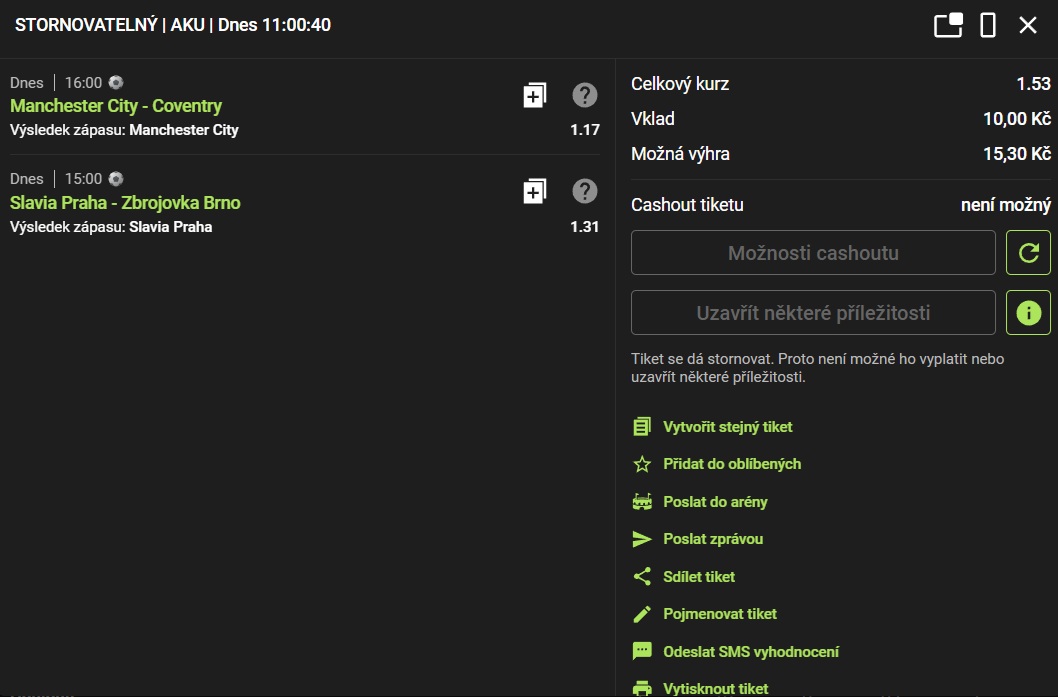This screenshot has height=697, width=1058.
Task: Click the paper plane send icon
Action: (642, 538)
